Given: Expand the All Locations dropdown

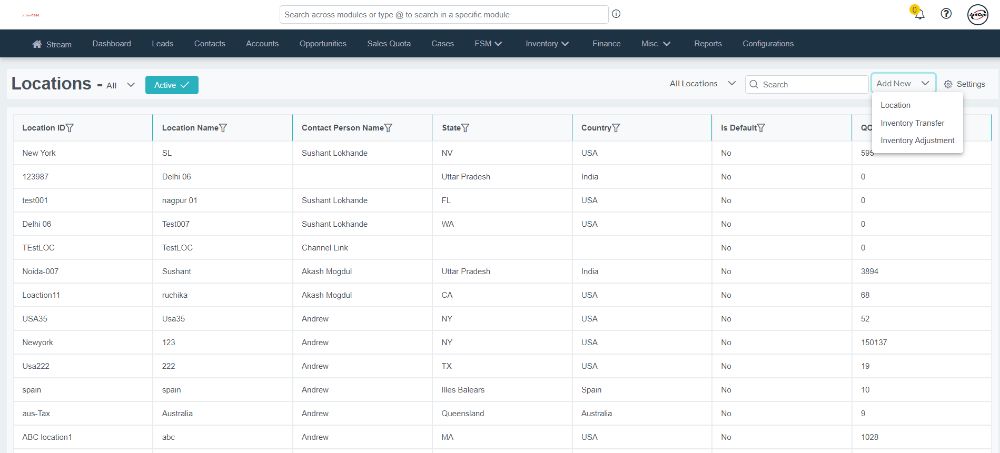Looking at the screenshot, I should coord(703,84).
